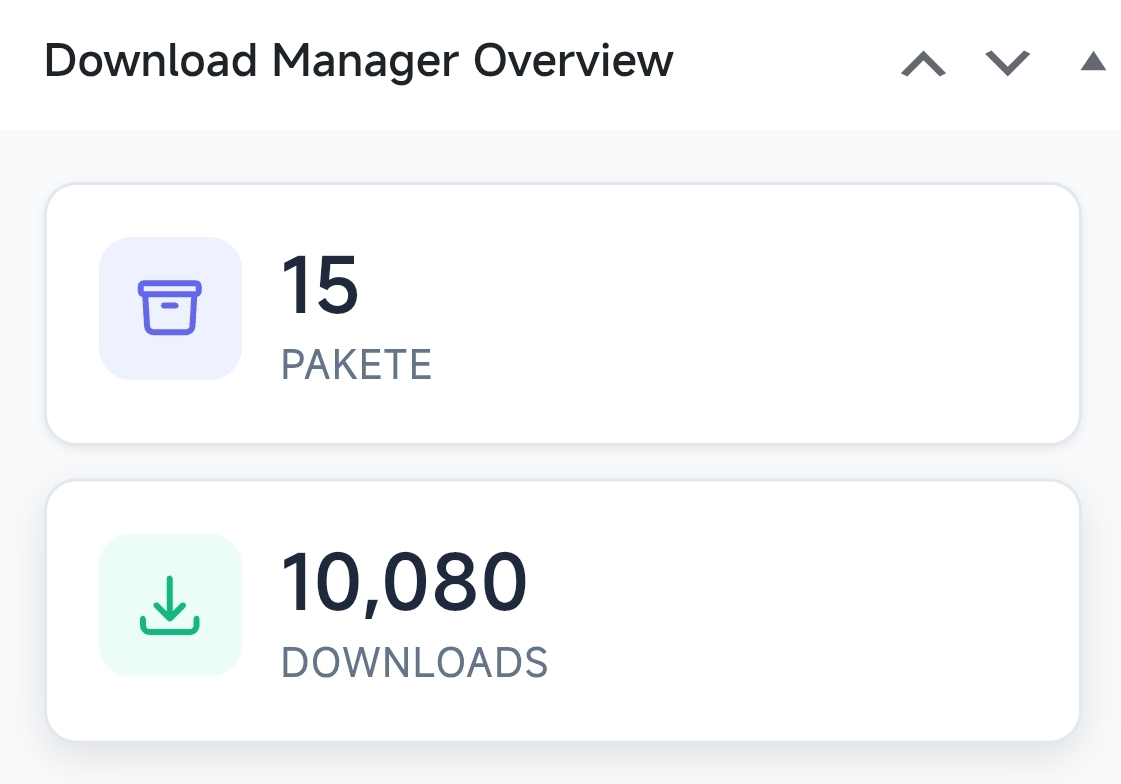The width and height of the screenshot is (1121, 784).
Task: Select the Pakete stat card's blank area
Action: (751, 313)
